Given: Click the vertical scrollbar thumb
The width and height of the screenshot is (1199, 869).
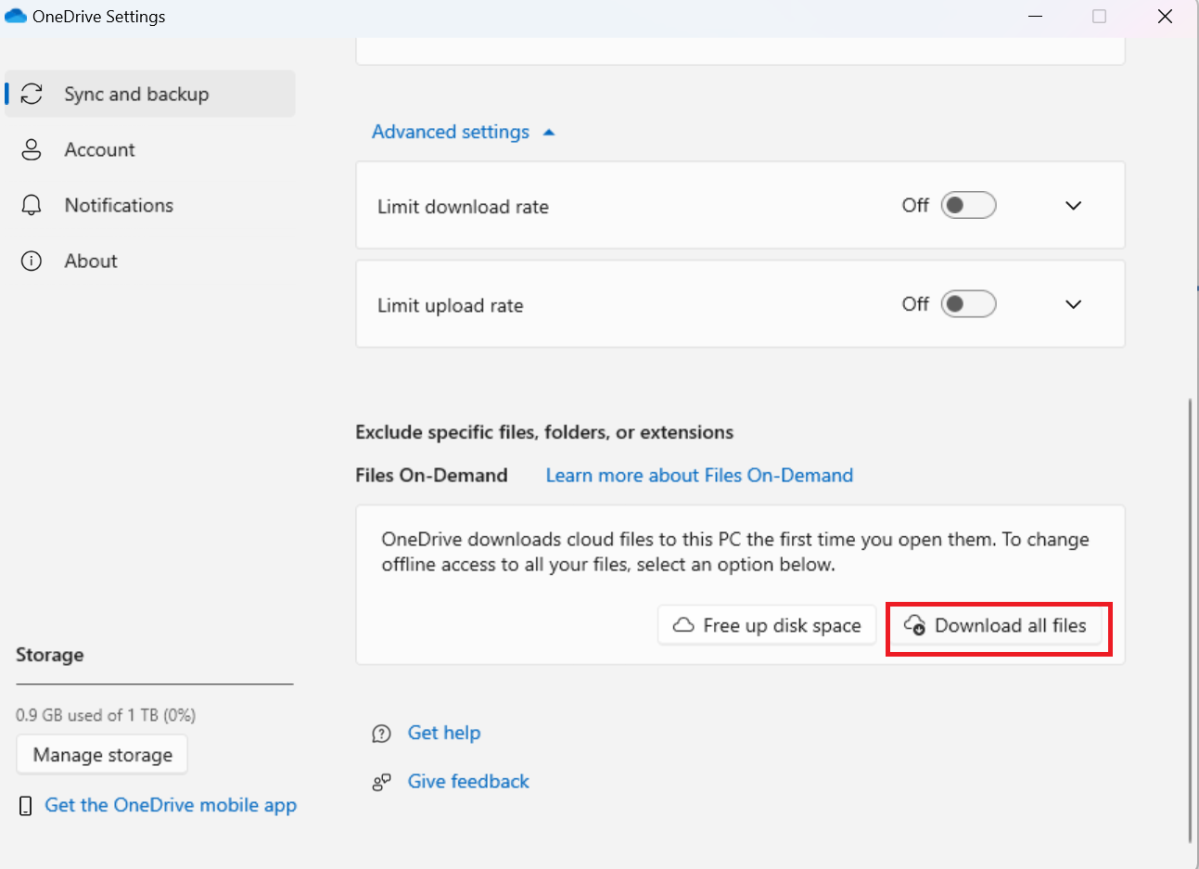Looking at the screenshot, I should click(1189, 619).
